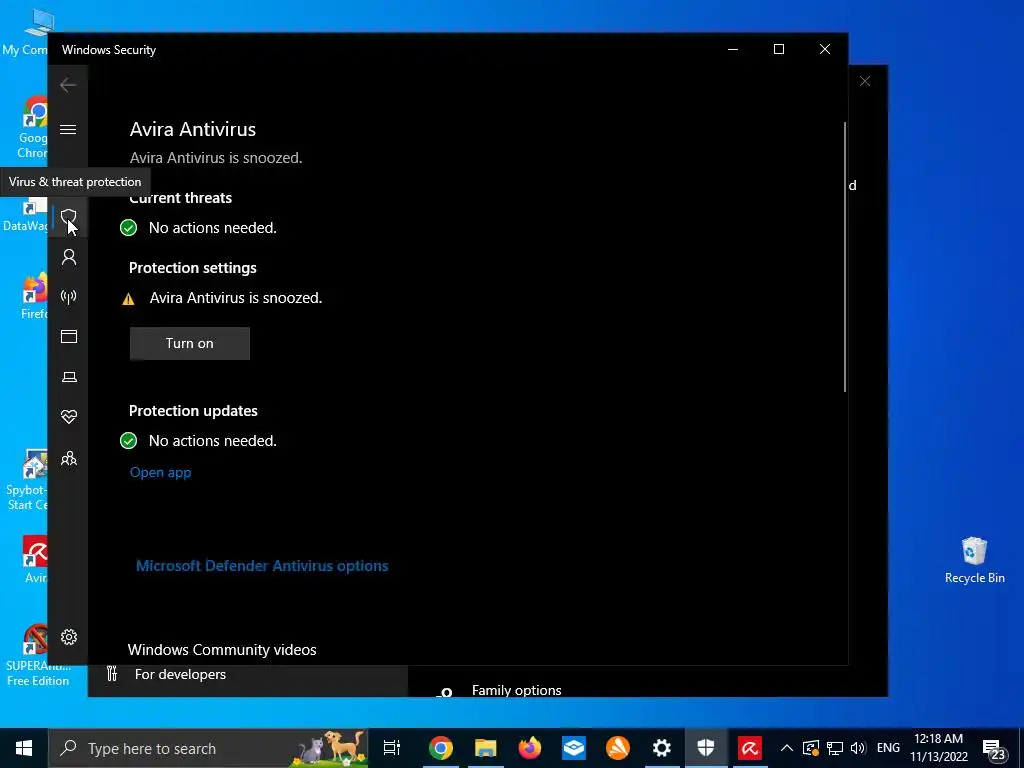Image resolution: width=1024 pixels, height=768 pixels.
Task: Click the Windows Security vertical scrollbar
Action: point(845,257)
